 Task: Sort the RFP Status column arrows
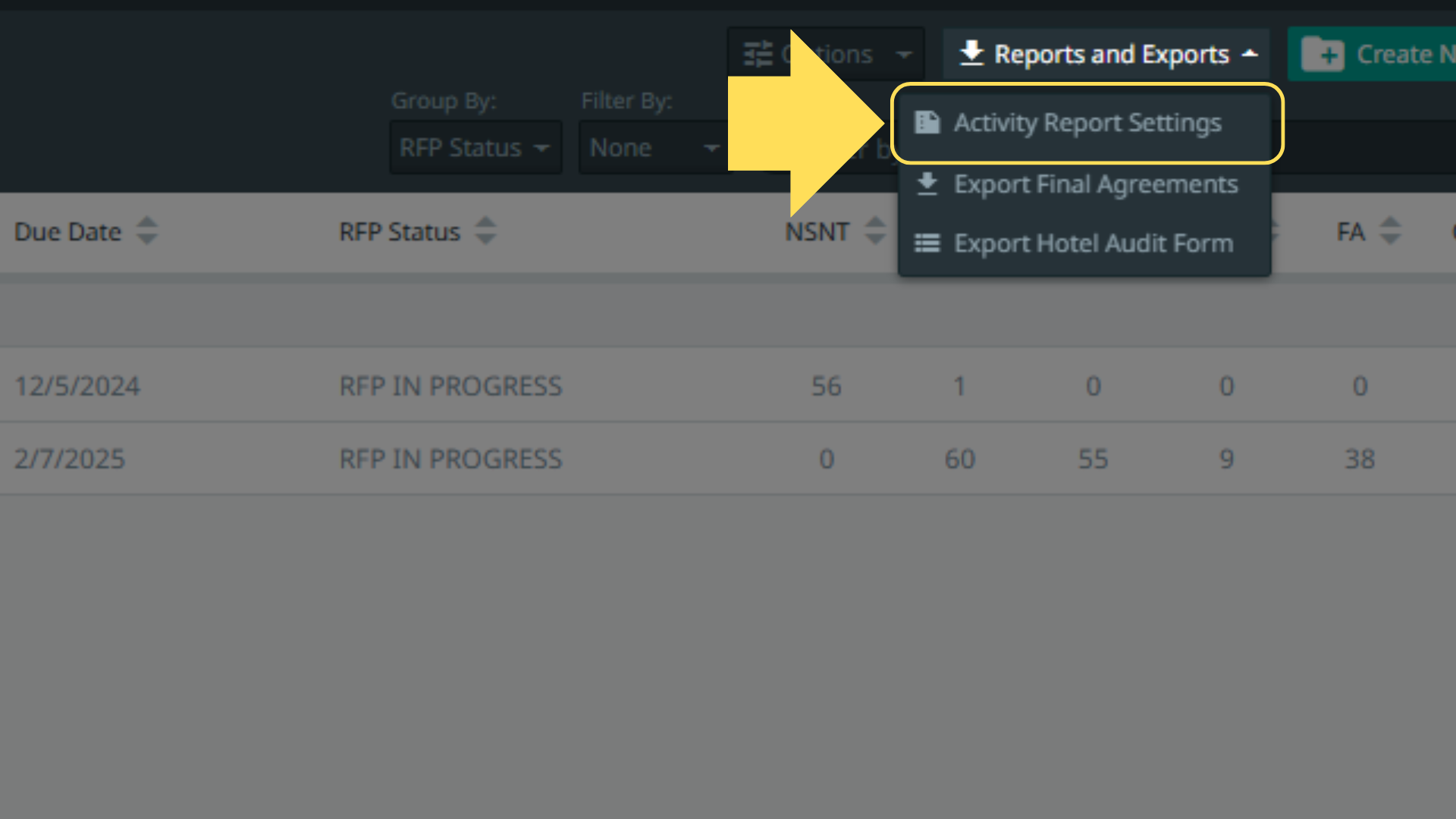485,231
